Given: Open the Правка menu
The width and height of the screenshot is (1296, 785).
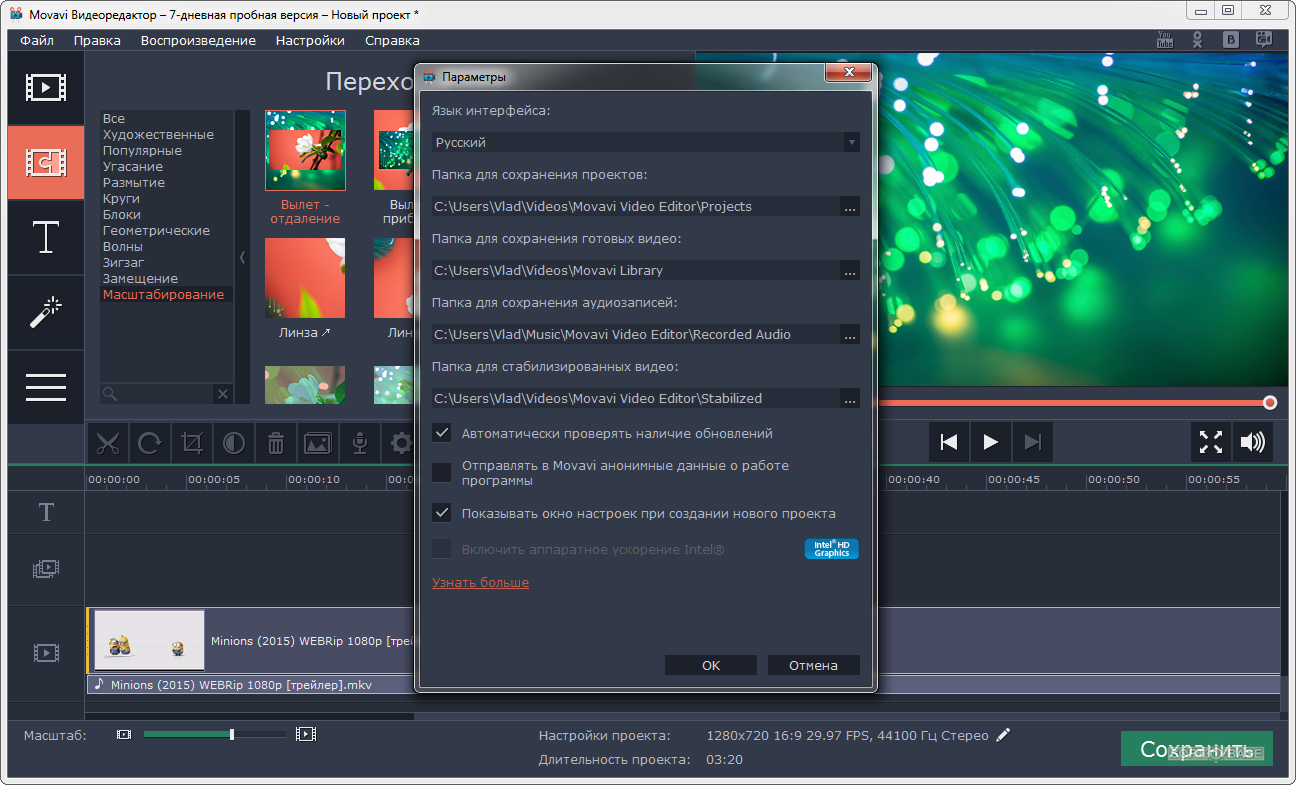Looking at the screenshot, I should tap(97, 40).
